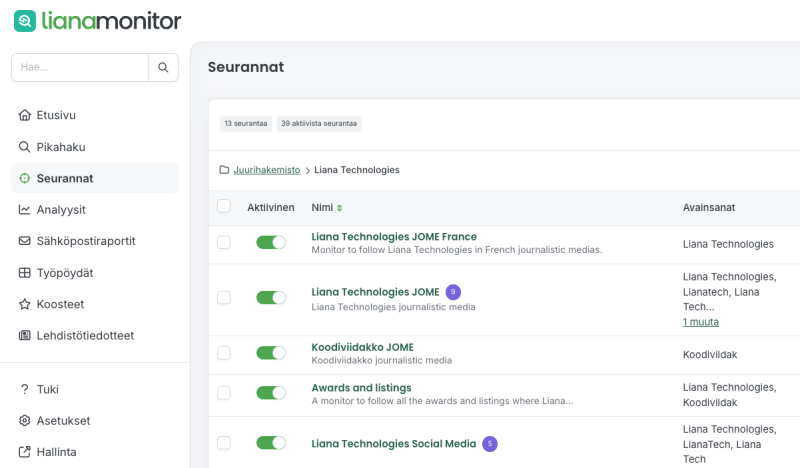The width and height of the screenshot is (800, 468).
Task: Open Liana Technologies Social Media monitor
Action: pyautogui.click(x=394, y=444)
